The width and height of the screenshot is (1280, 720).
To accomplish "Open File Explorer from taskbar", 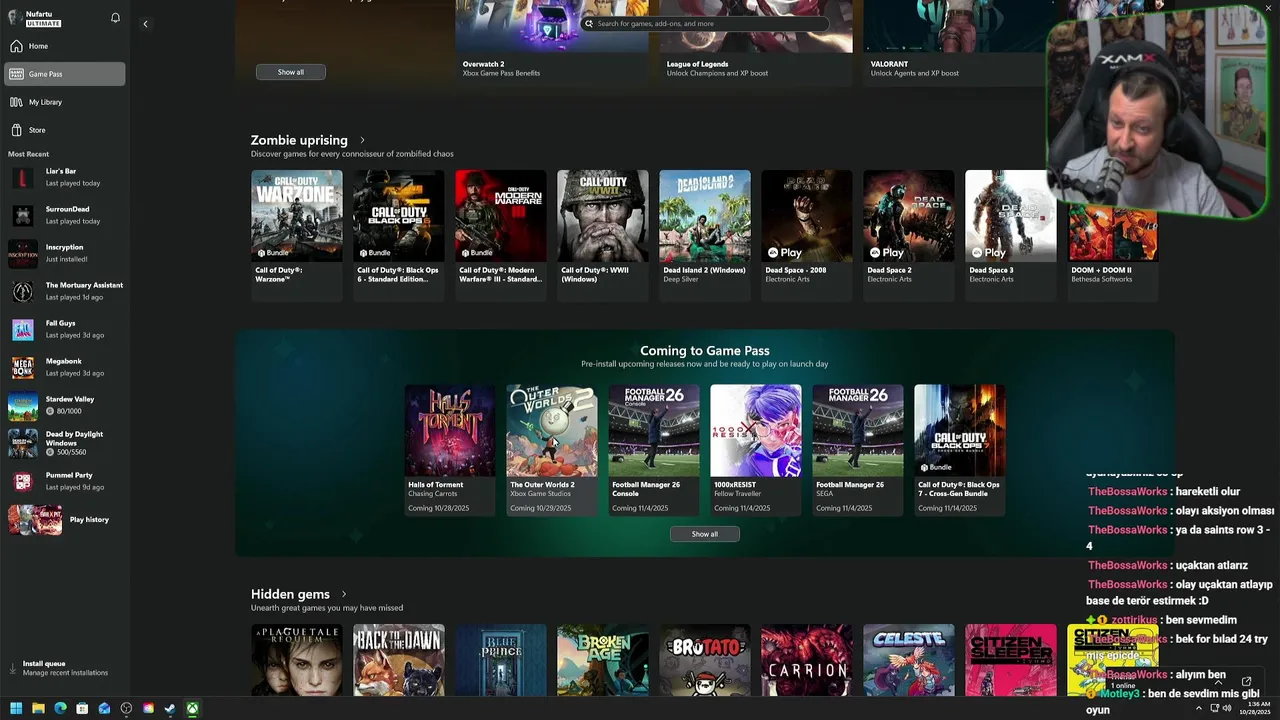I will pyautogui.click(x=38, y=709).
